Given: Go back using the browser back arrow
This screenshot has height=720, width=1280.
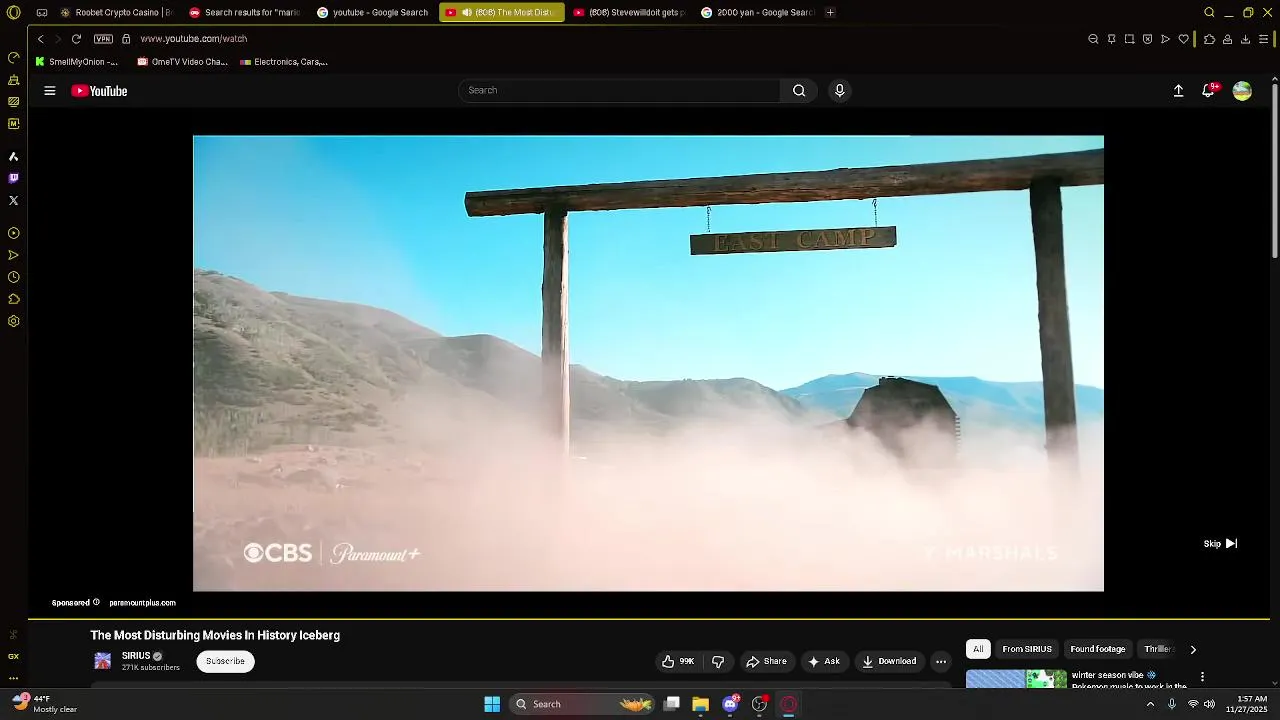Looking at the screenshot, I should point(40,39).
